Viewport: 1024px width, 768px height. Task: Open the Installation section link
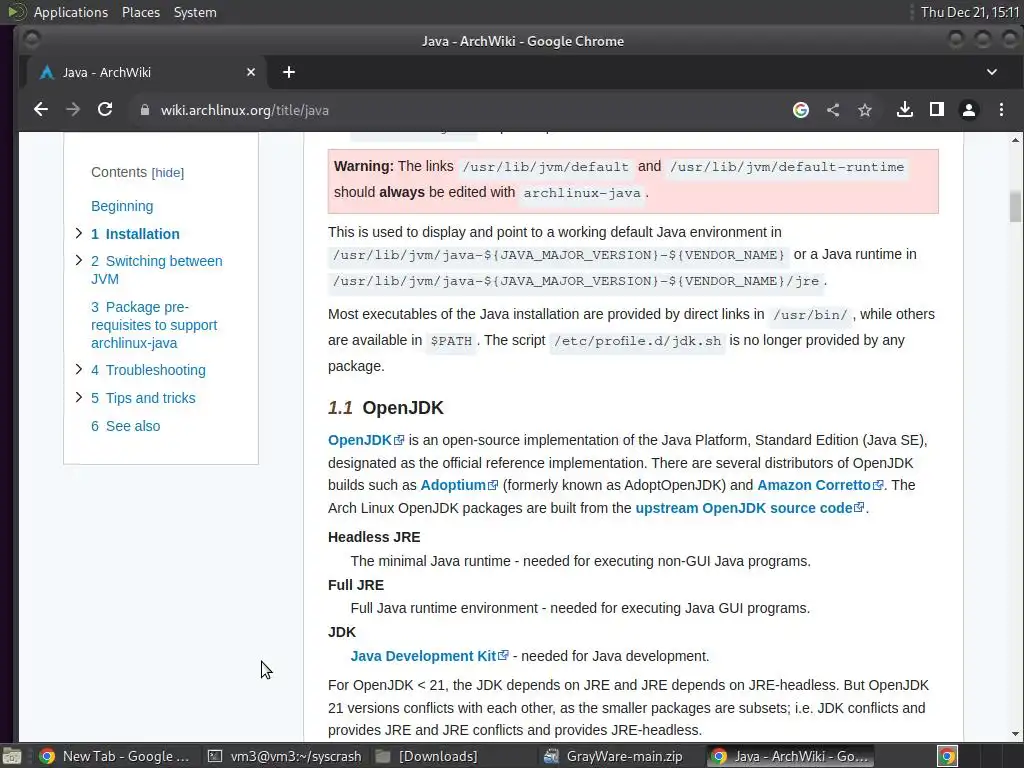[x=135, y=234]
